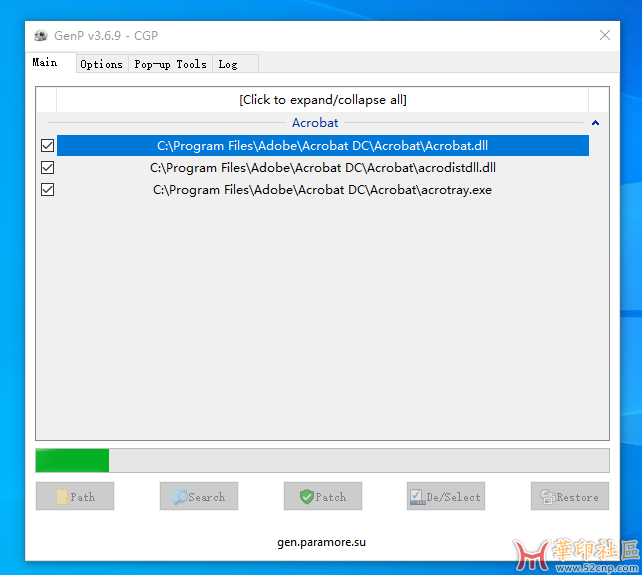Click the Restore button label
The width and height of the screenshot is (642, 575).
pyautogui.click(x=577, y=497)
